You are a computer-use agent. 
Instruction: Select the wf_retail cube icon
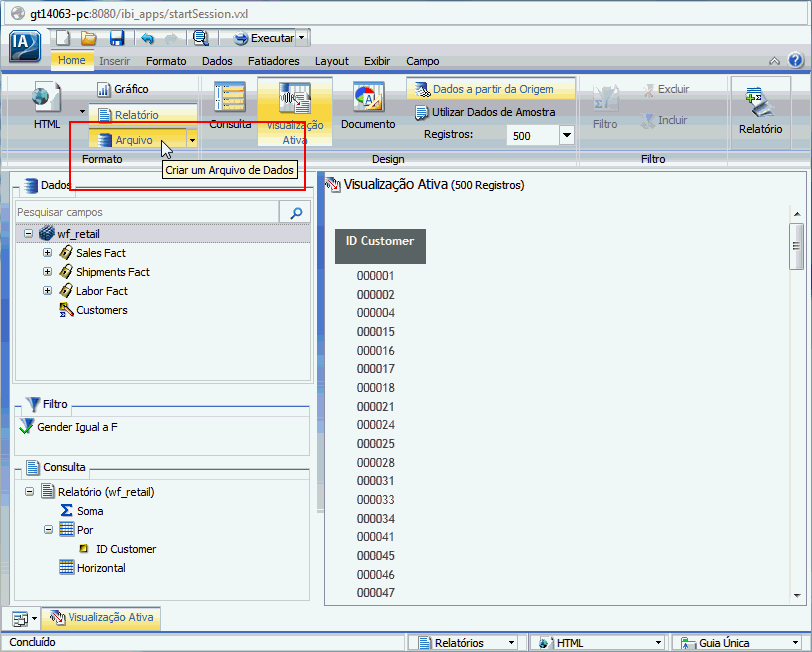(47, 234)
